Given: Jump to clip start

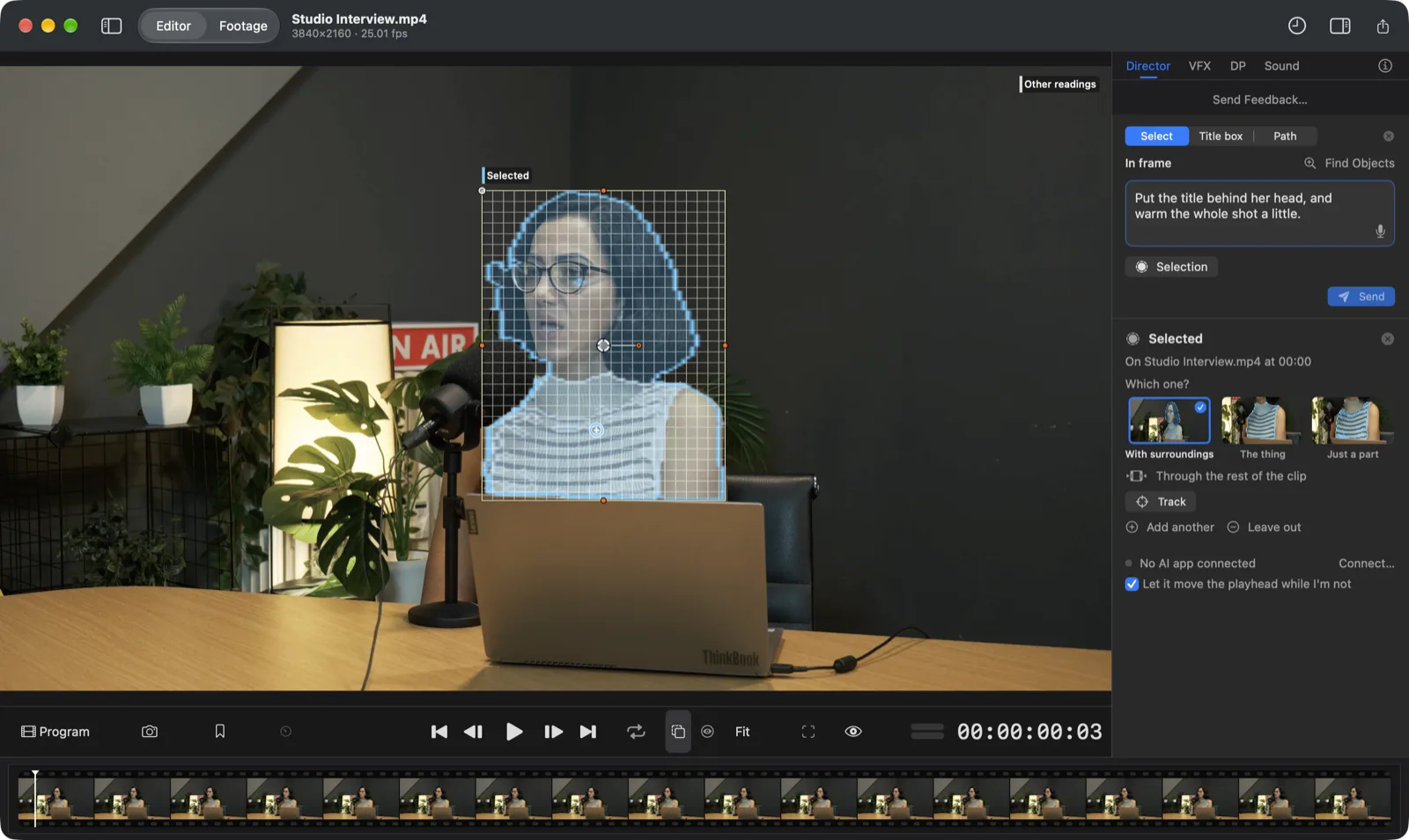Looking at the screenshot, I should tap(439, 732).
